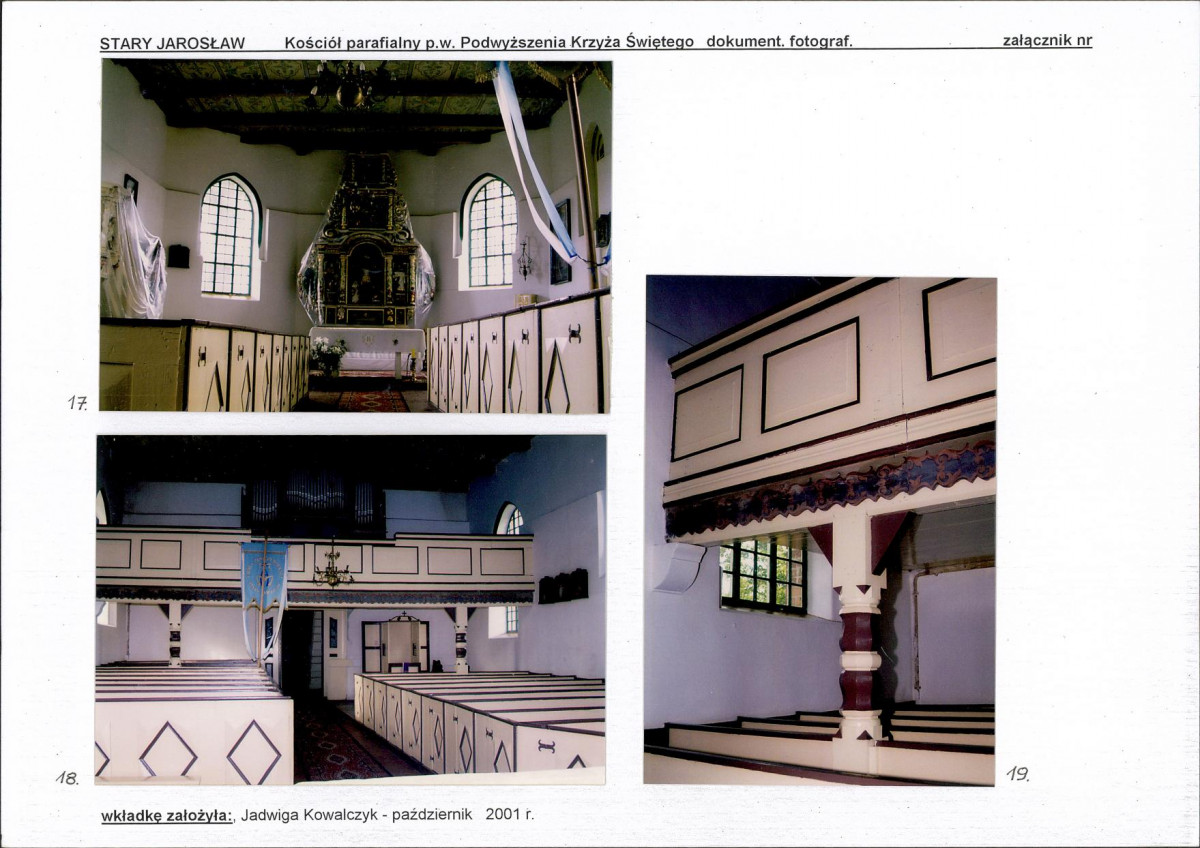Open photo 19 showing the gallery pillar

[820, 531]
